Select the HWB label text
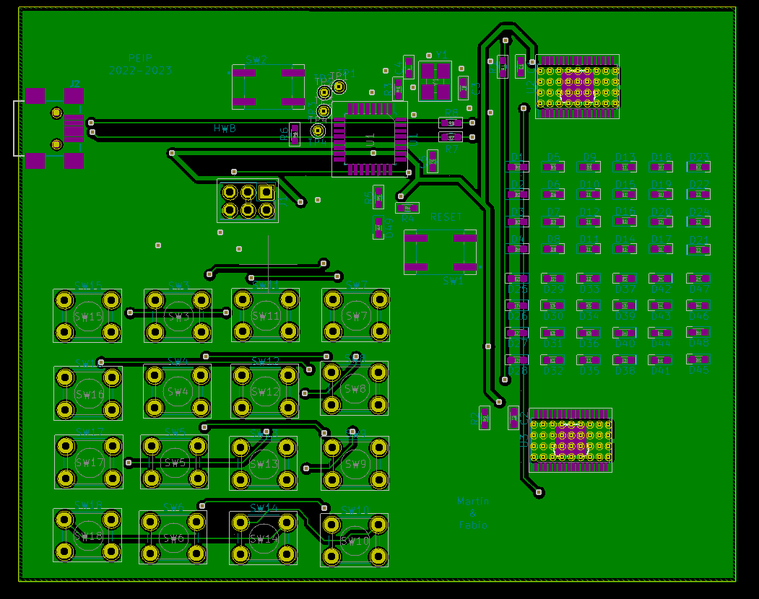The width and height of the screenshot is (759, 599). (224, 129)
